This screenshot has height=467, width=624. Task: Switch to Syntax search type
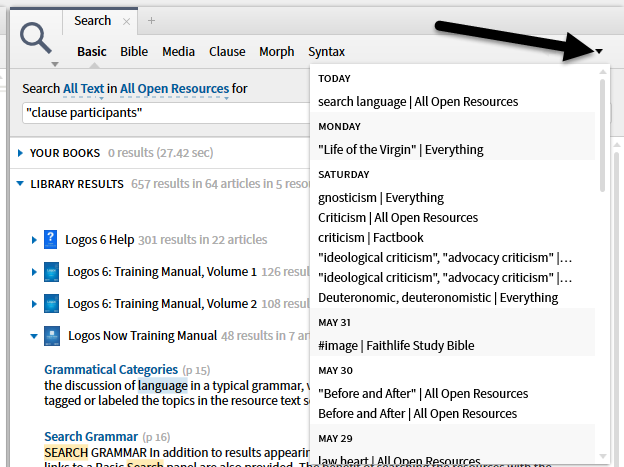coord(326,52)
